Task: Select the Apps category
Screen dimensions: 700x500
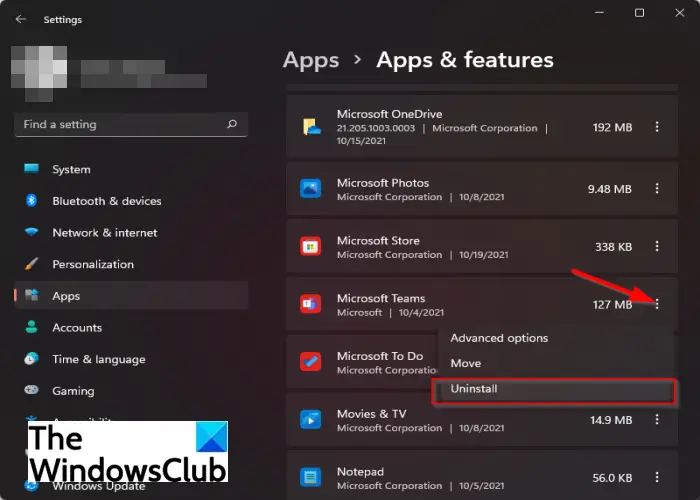Action: point(131,296)
